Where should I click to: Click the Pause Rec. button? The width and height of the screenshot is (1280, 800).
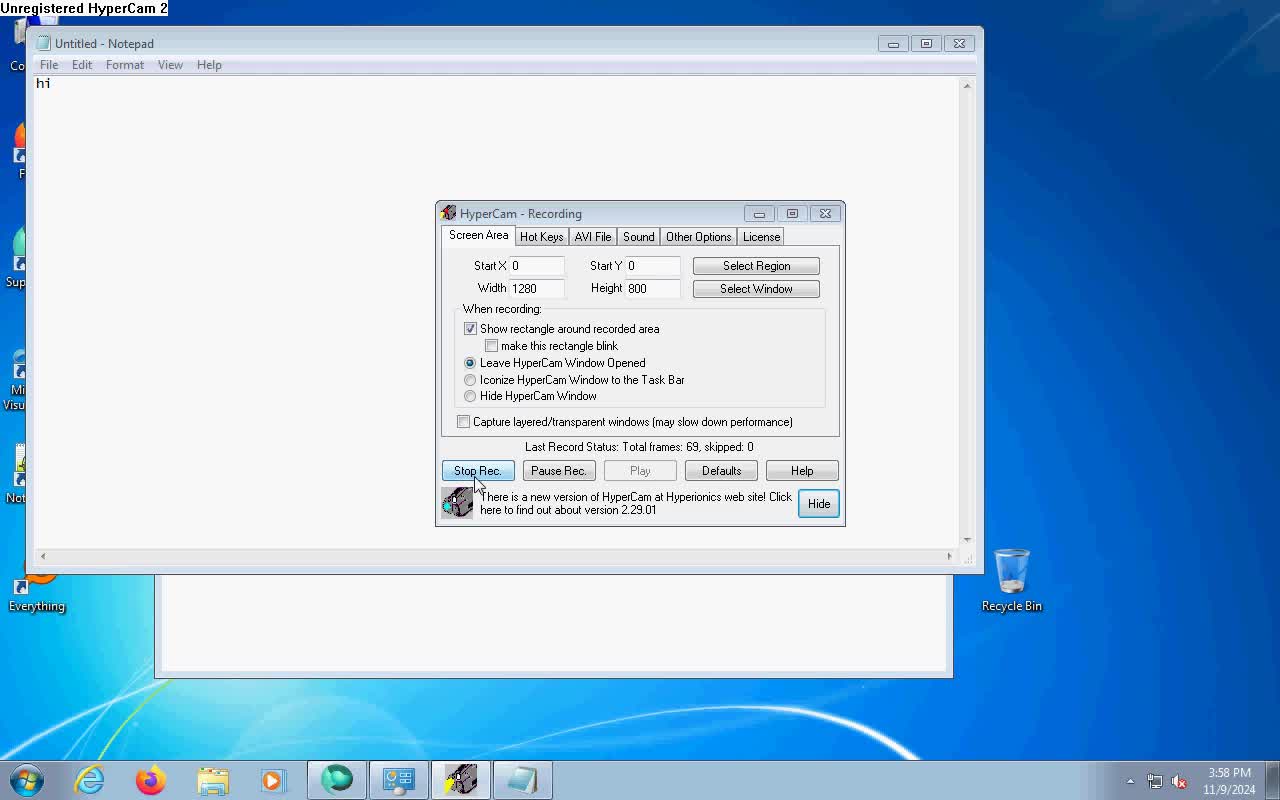coord(559,471)
